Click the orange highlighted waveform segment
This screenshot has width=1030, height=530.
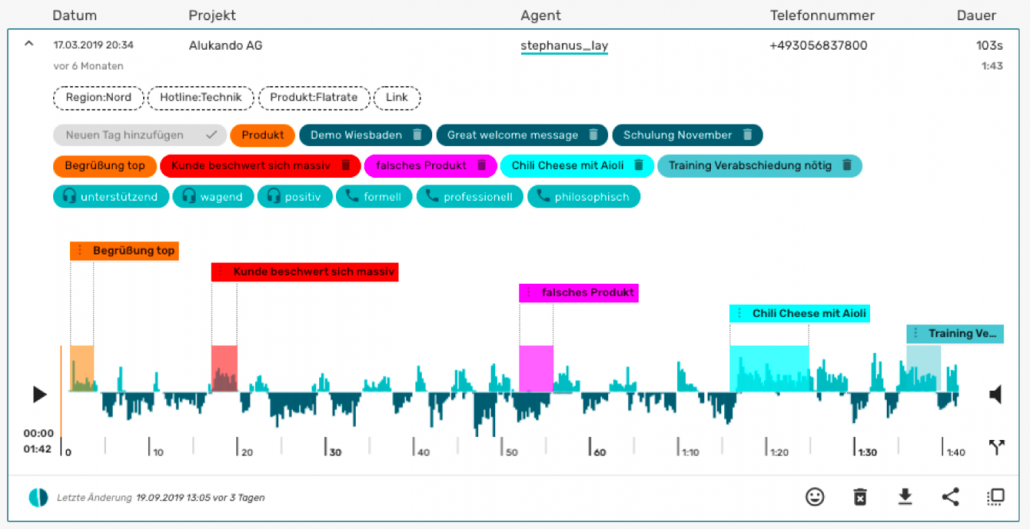82,368
